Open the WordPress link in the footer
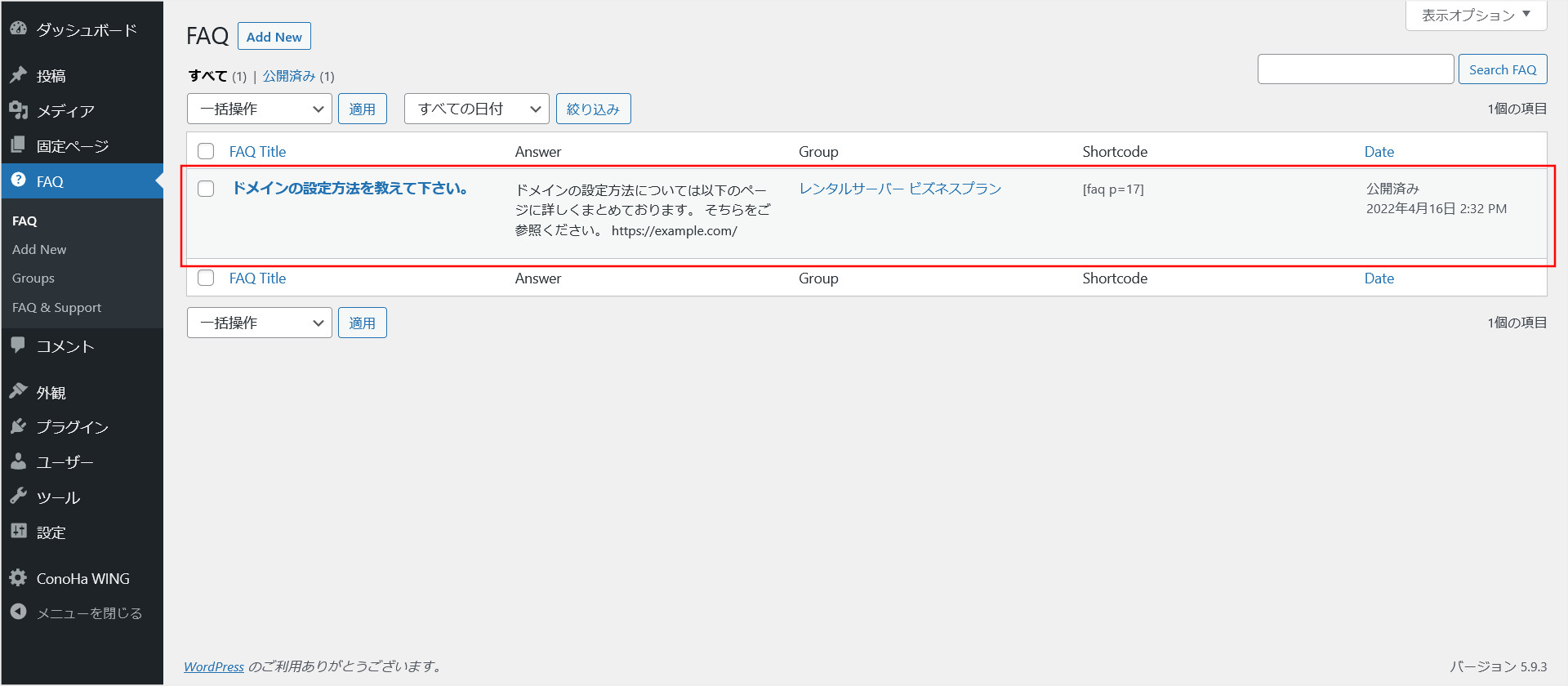The width and height of the screenshot is (1568, 686). 214,666
